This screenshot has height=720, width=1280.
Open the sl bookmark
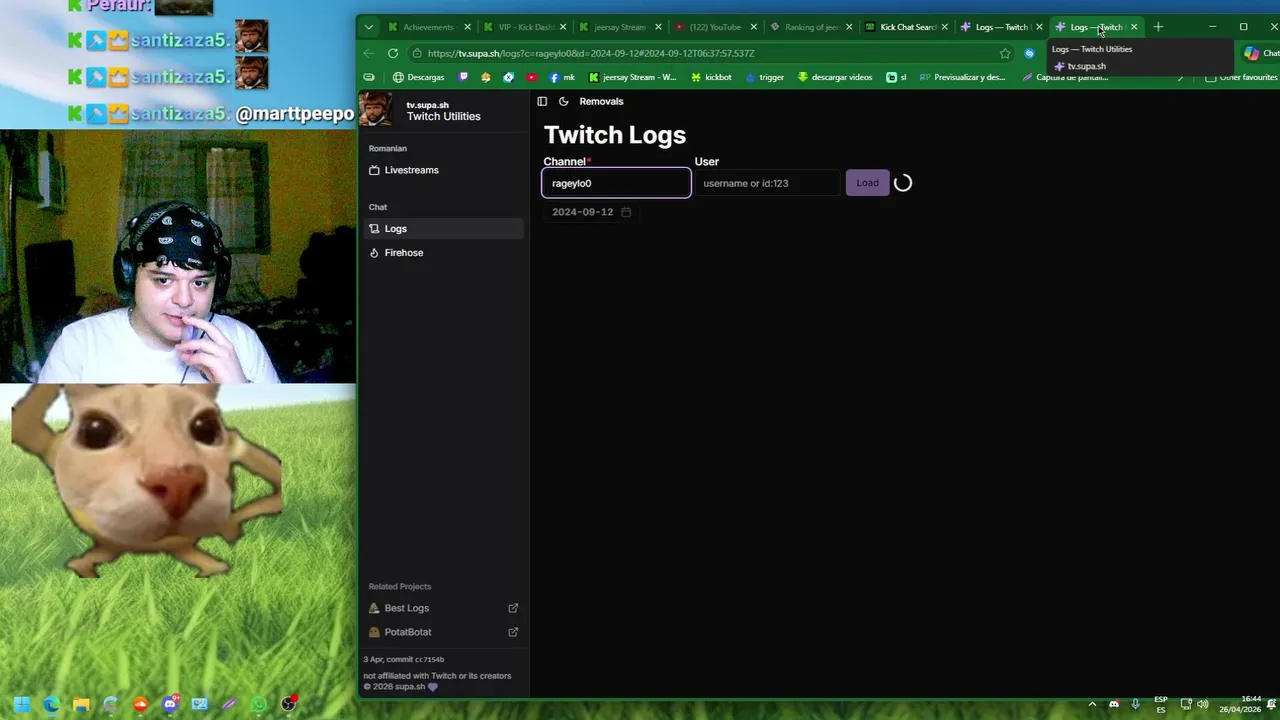coord(896,77)
